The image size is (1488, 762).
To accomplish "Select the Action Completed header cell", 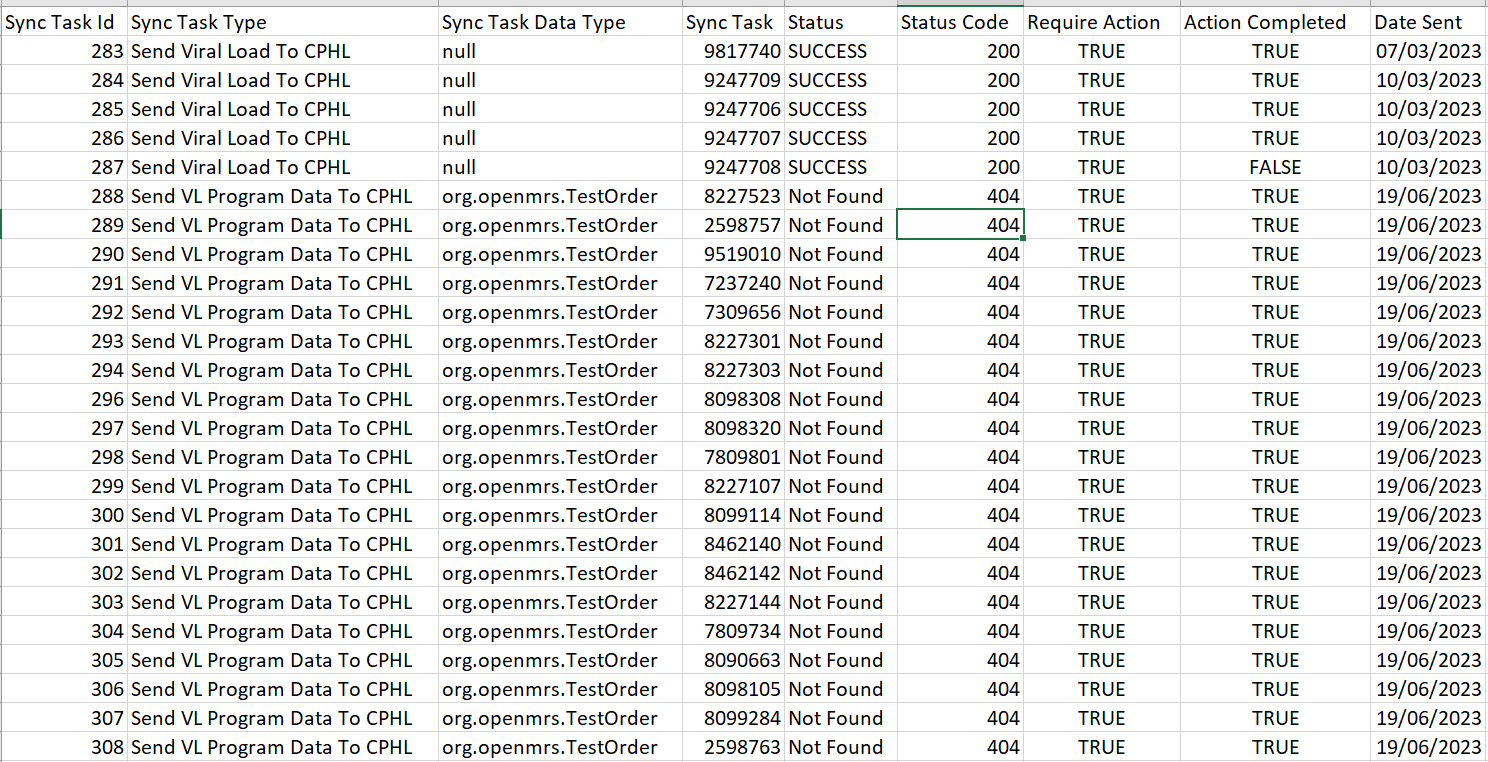I will 1275,22.
